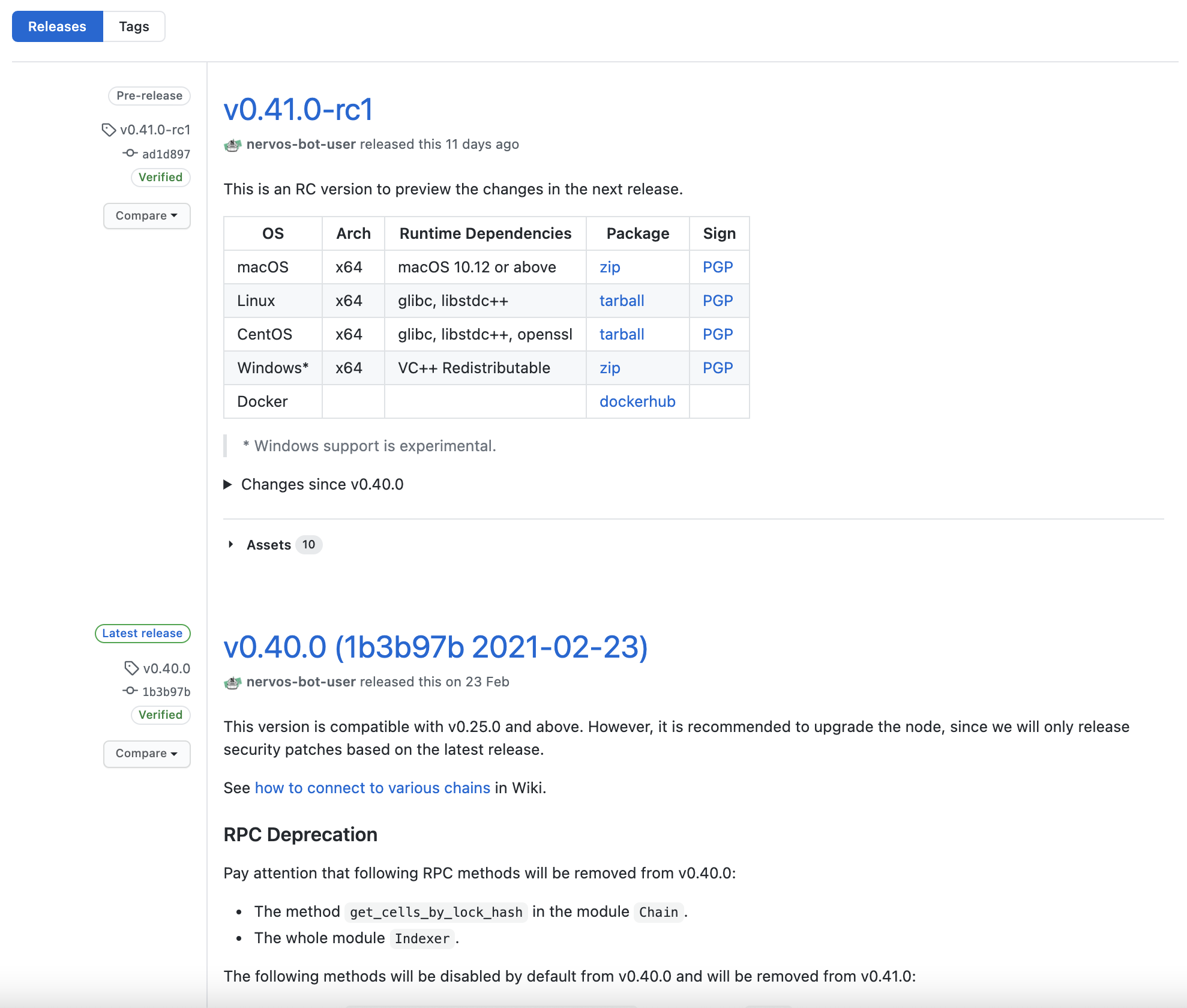Download the macOS zip package
Viewport: 1187px width, 1008px height.
pos(610,267)
